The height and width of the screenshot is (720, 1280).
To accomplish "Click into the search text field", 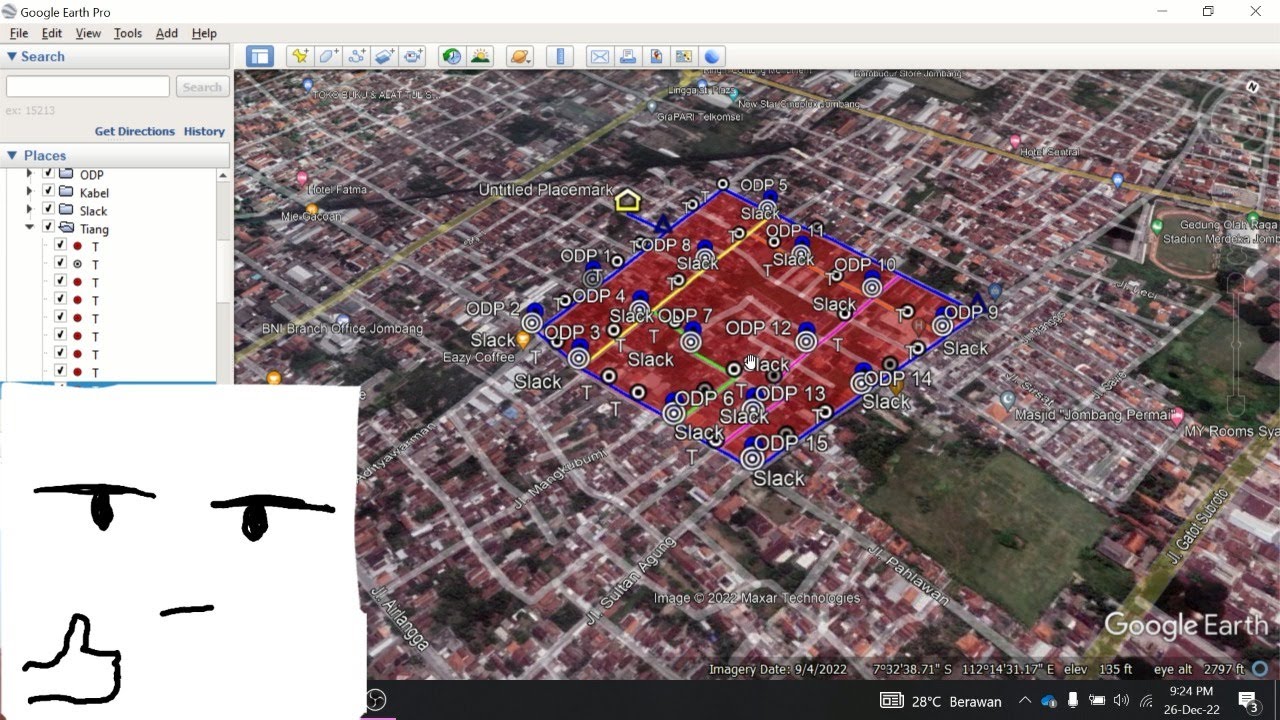I will tap(88, 87).
